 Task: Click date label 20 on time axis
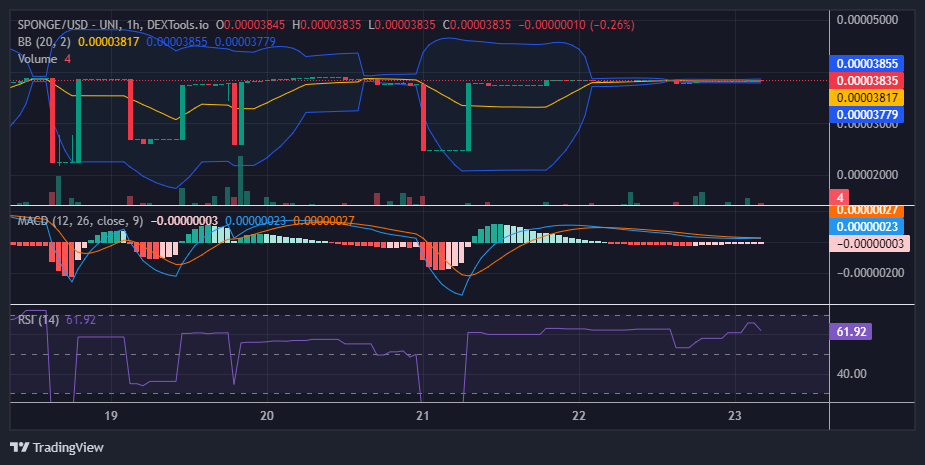point(267,415)
